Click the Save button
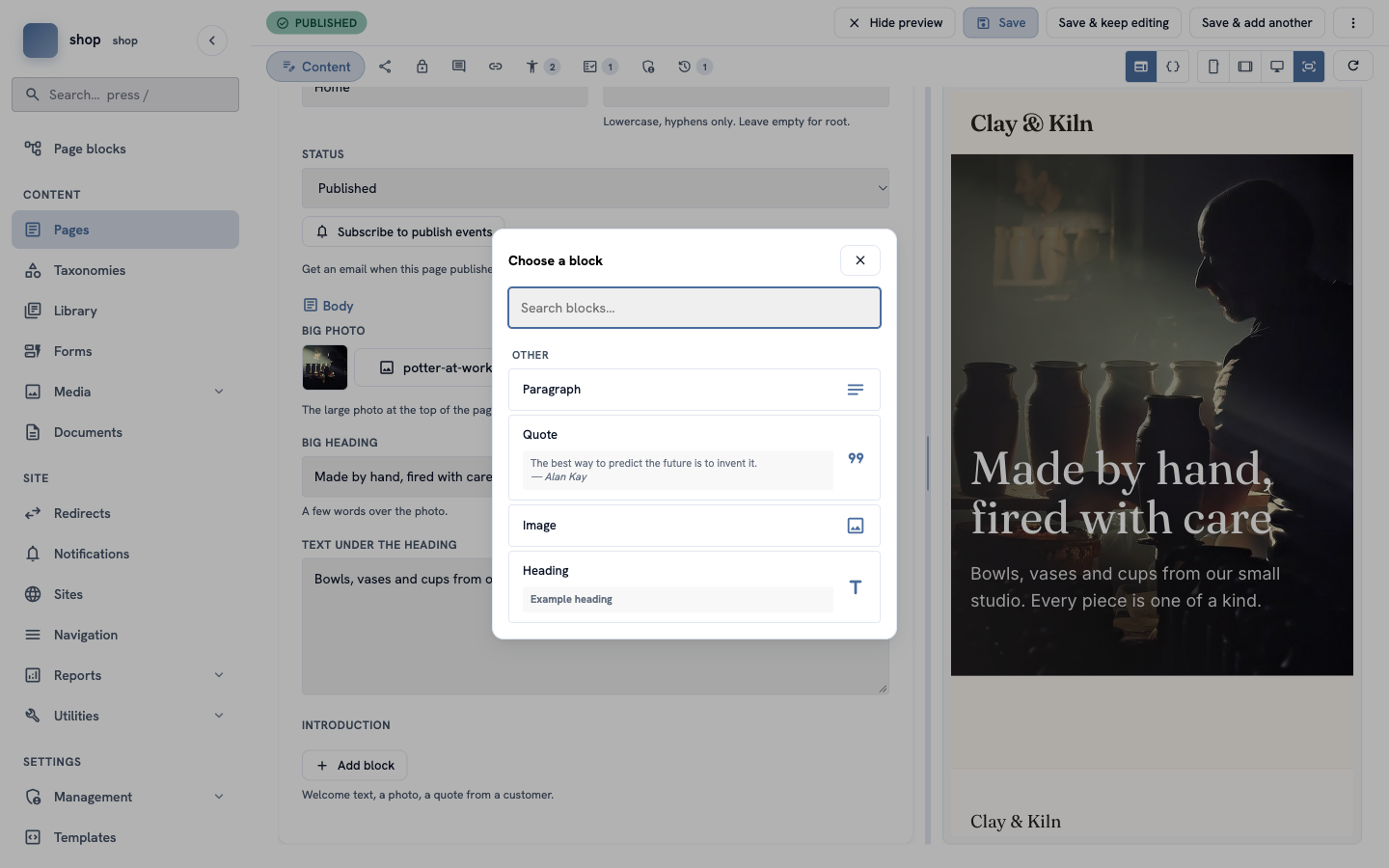 click(x=1000, y=23)
